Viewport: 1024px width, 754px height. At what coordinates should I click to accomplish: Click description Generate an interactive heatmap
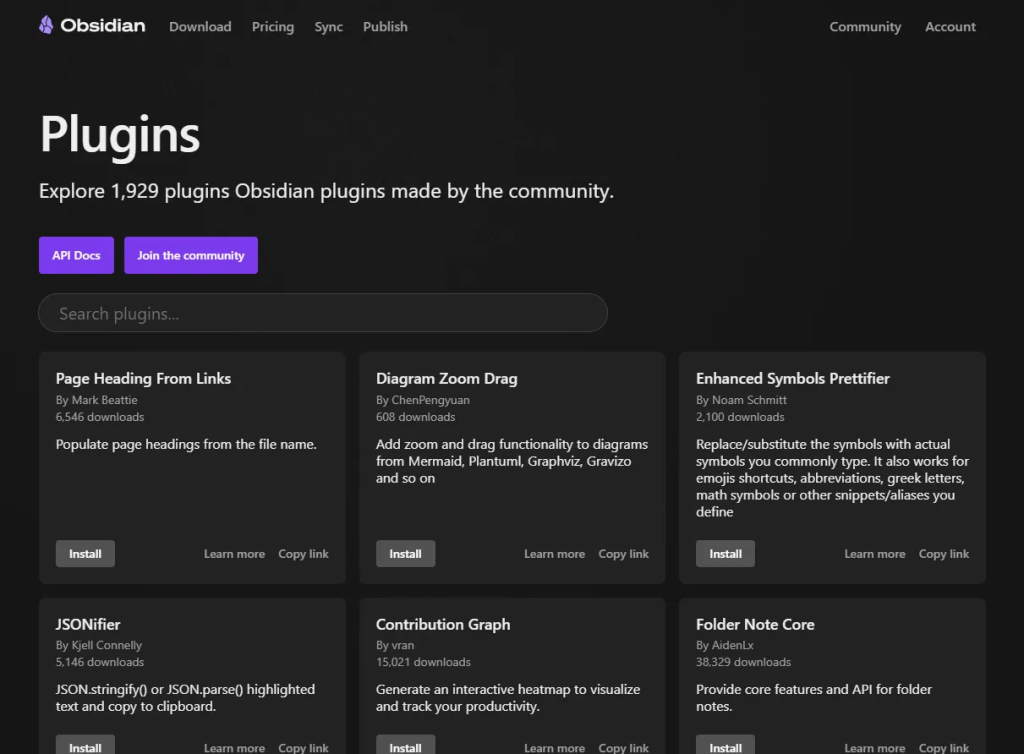coord(508,698)
